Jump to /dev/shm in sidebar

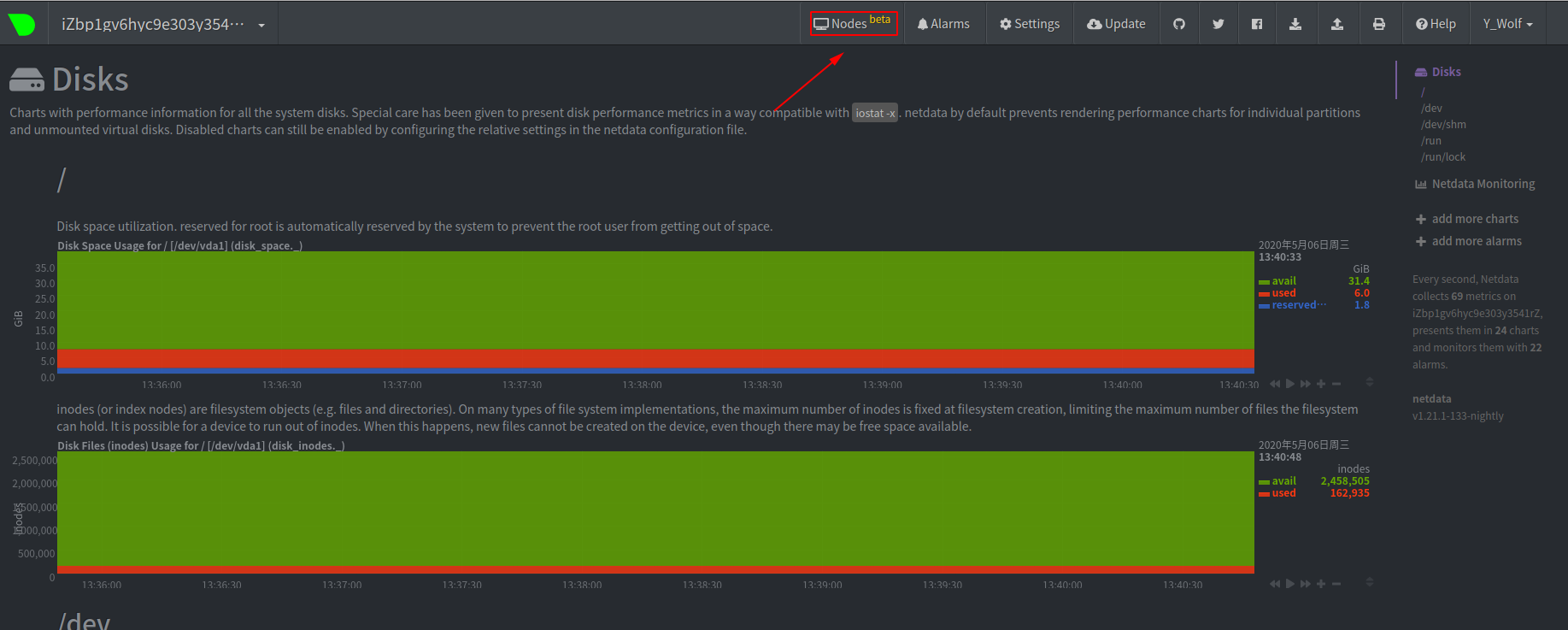coord(1444,125)
